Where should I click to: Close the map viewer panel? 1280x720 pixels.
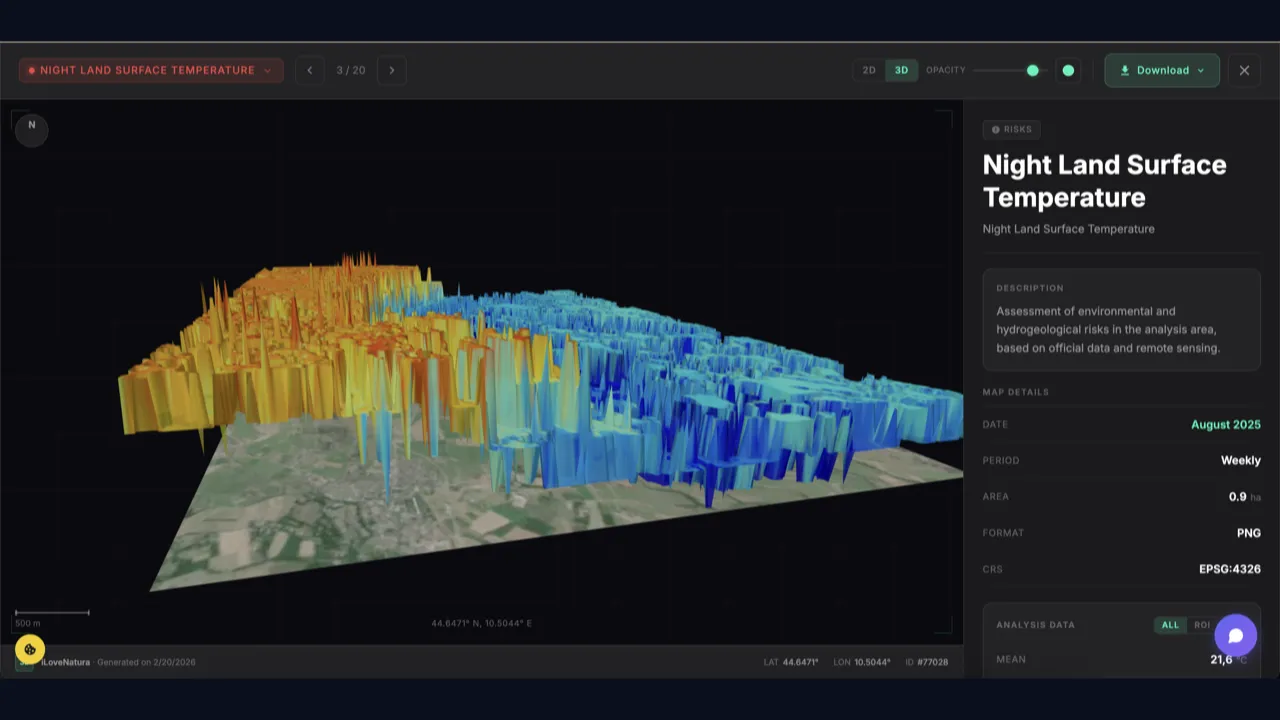point(1244,71)
